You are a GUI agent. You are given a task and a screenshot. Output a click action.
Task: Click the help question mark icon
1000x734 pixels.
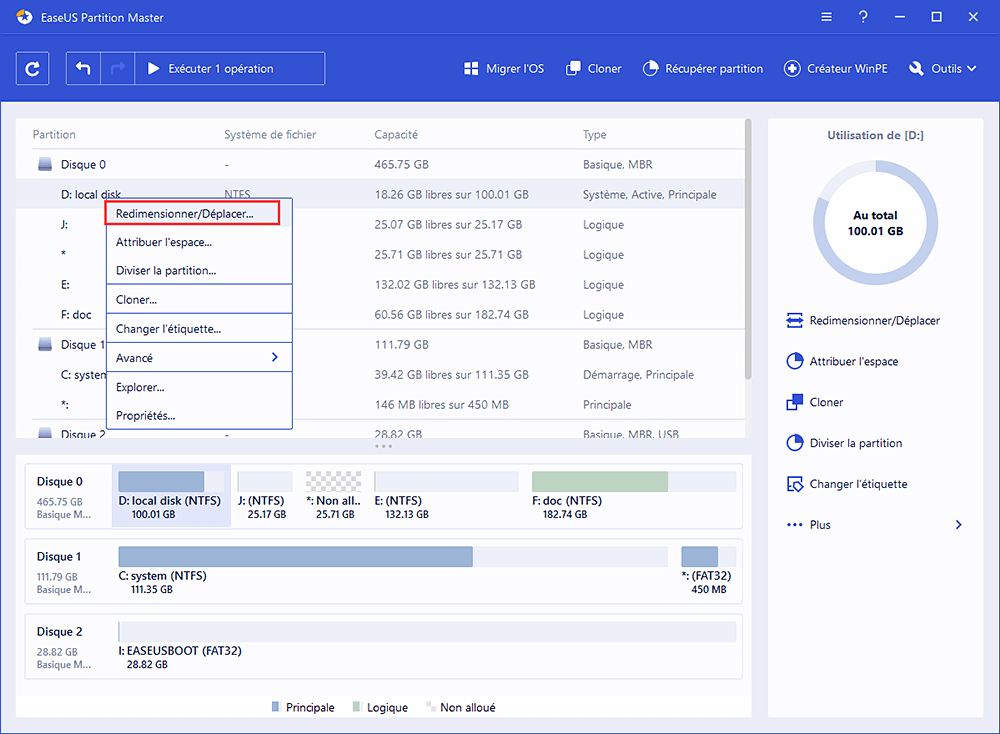point(863,17)
